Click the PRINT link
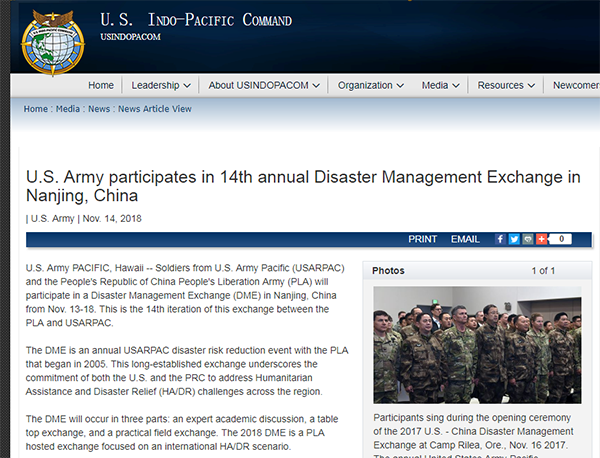Viewport: 600px width, 458px height. coord(422,239)
